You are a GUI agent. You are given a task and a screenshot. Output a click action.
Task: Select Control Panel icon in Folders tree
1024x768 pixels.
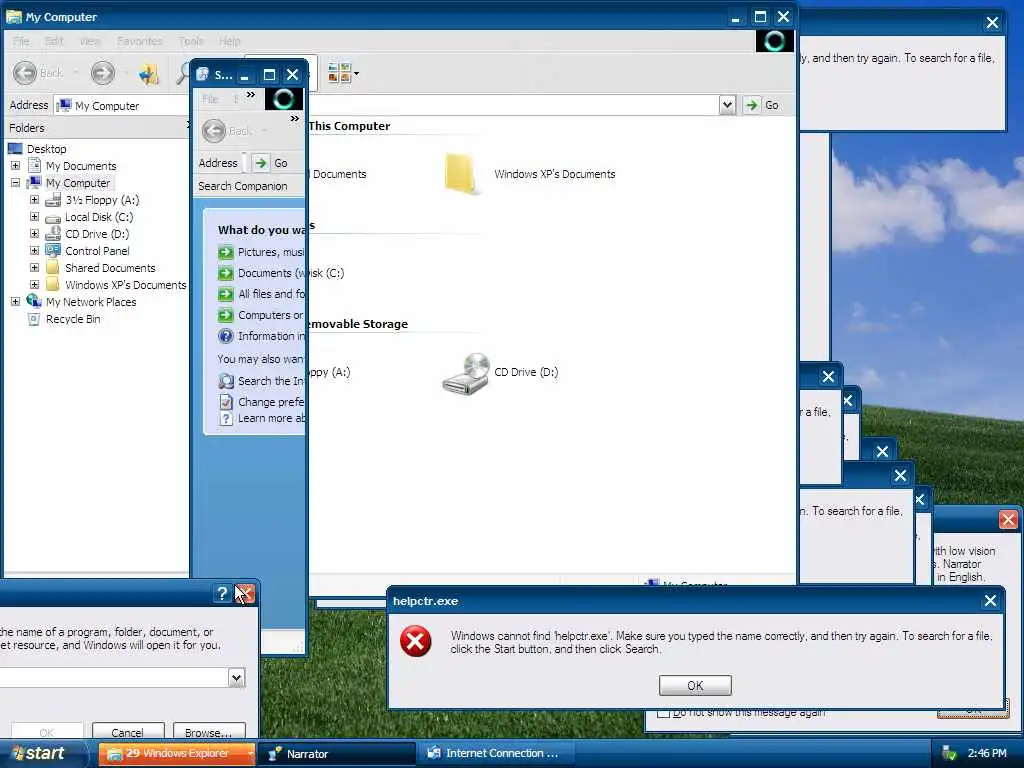pyautogui.click(x=53, y=251)
